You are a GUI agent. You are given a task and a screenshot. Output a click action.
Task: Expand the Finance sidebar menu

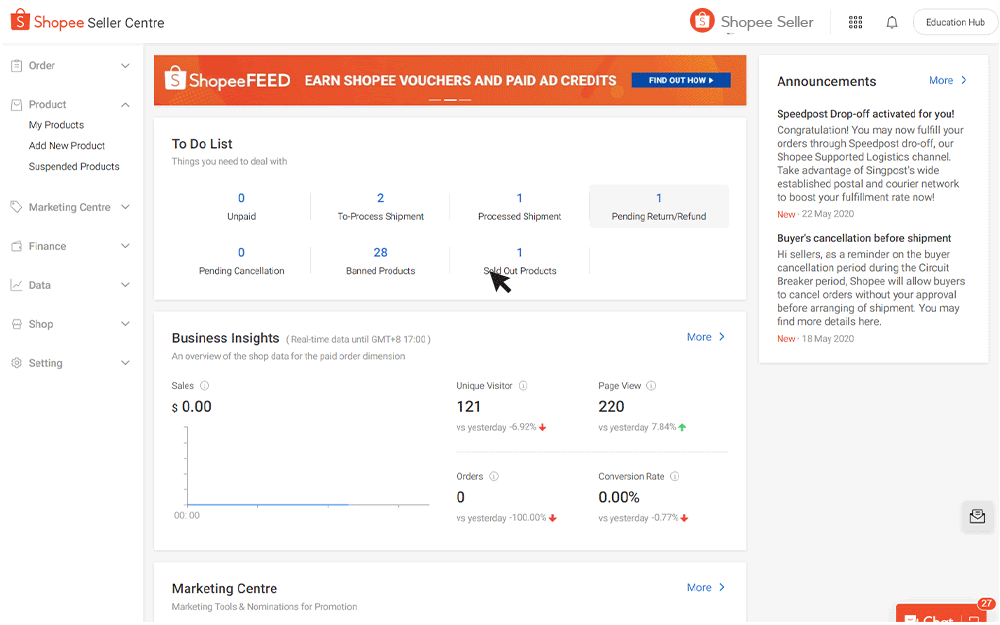125,246
